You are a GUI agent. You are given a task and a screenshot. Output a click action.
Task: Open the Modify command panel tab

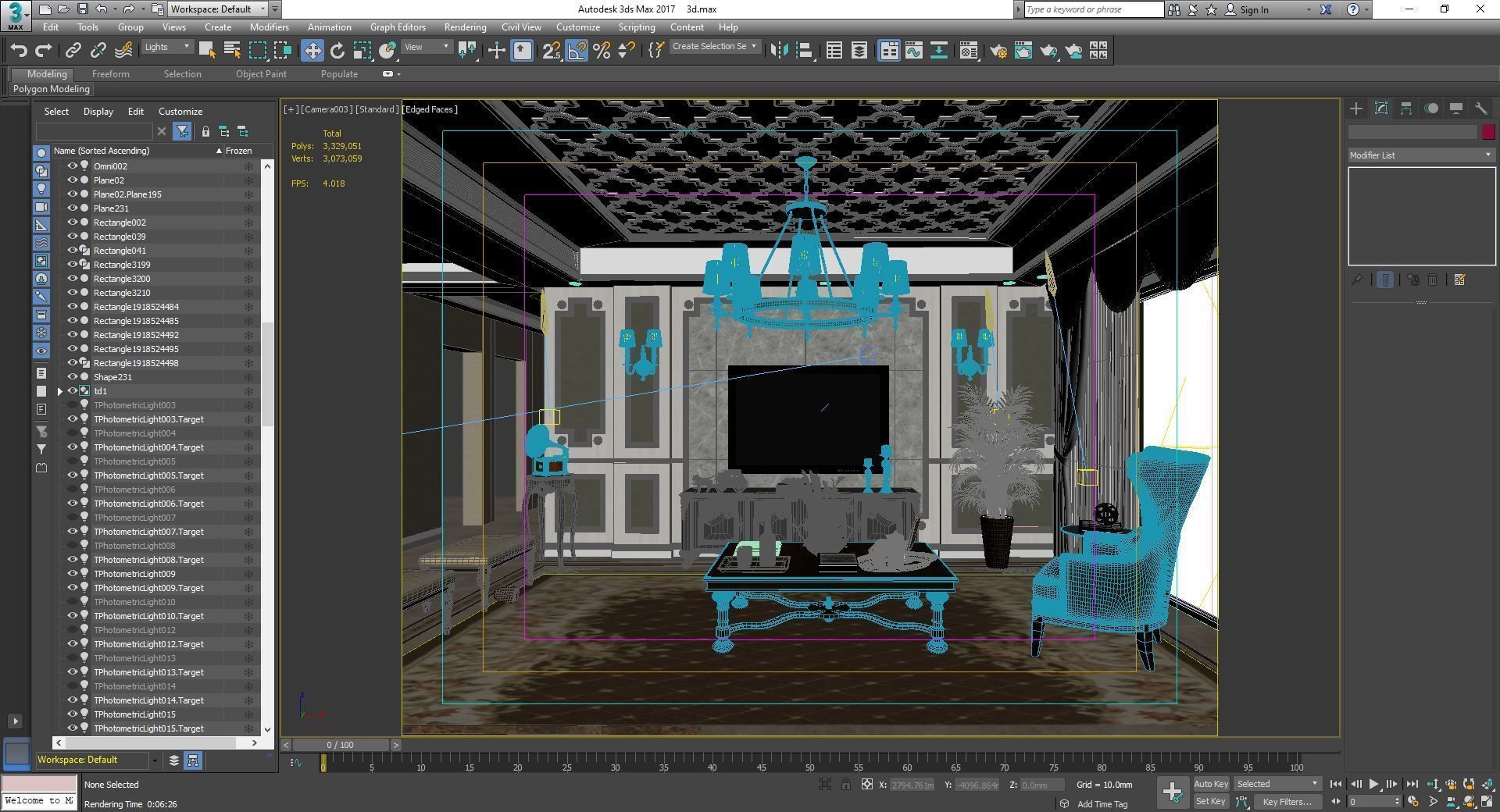pos(1381,109)
